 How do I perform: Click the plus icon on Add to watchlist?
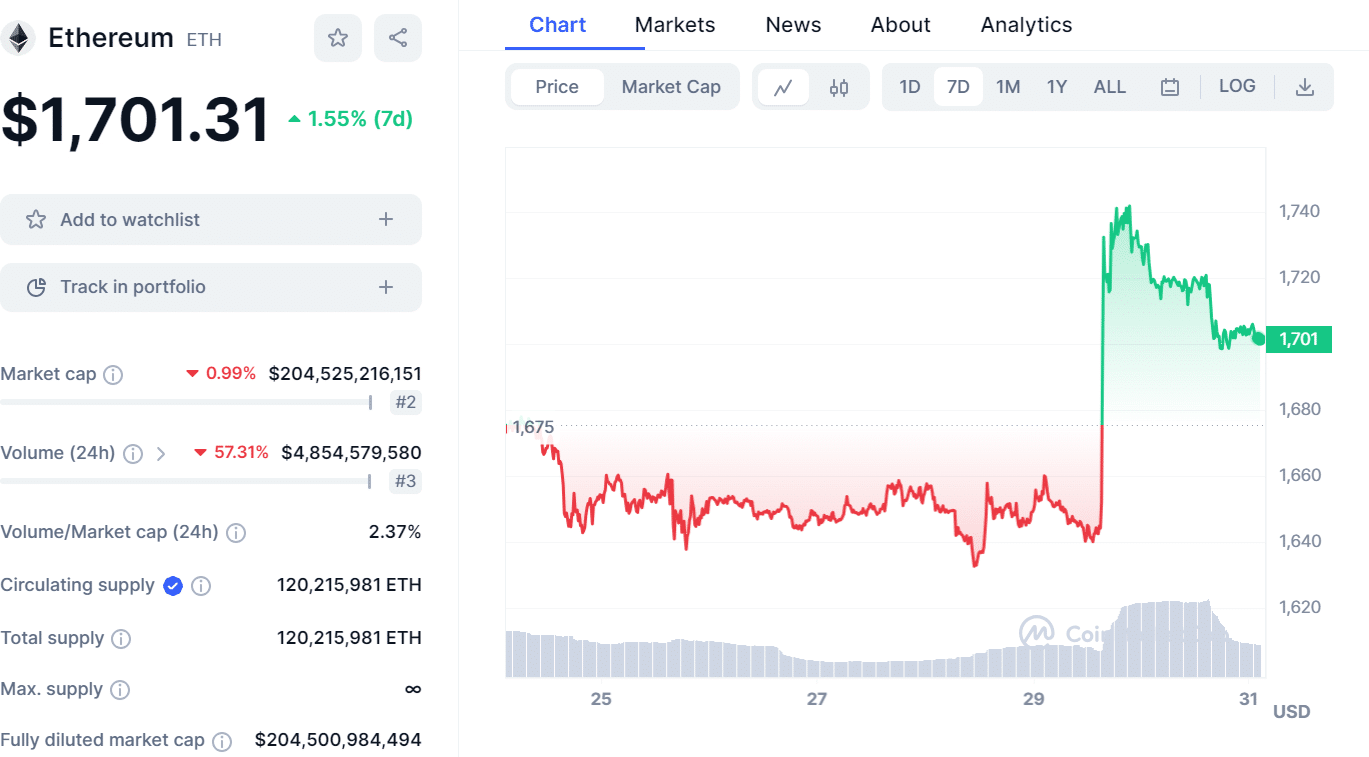(386, 219)
